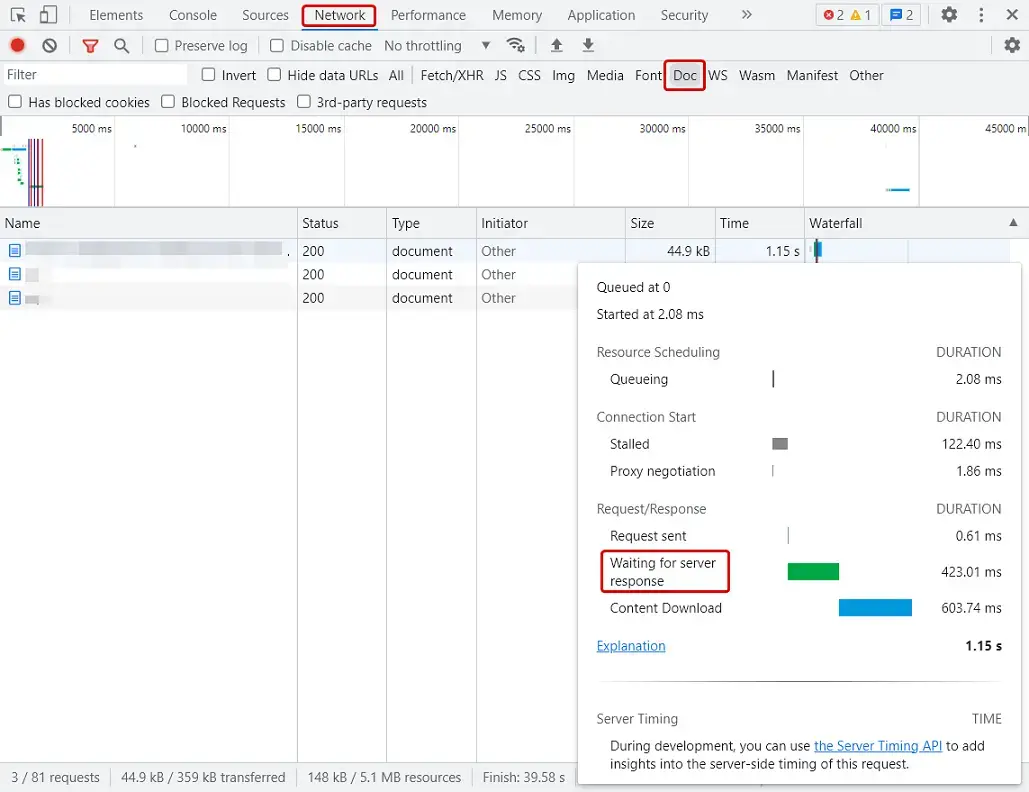Export HAR file download arrow
1029x792 pixels.
coord(588,45)
